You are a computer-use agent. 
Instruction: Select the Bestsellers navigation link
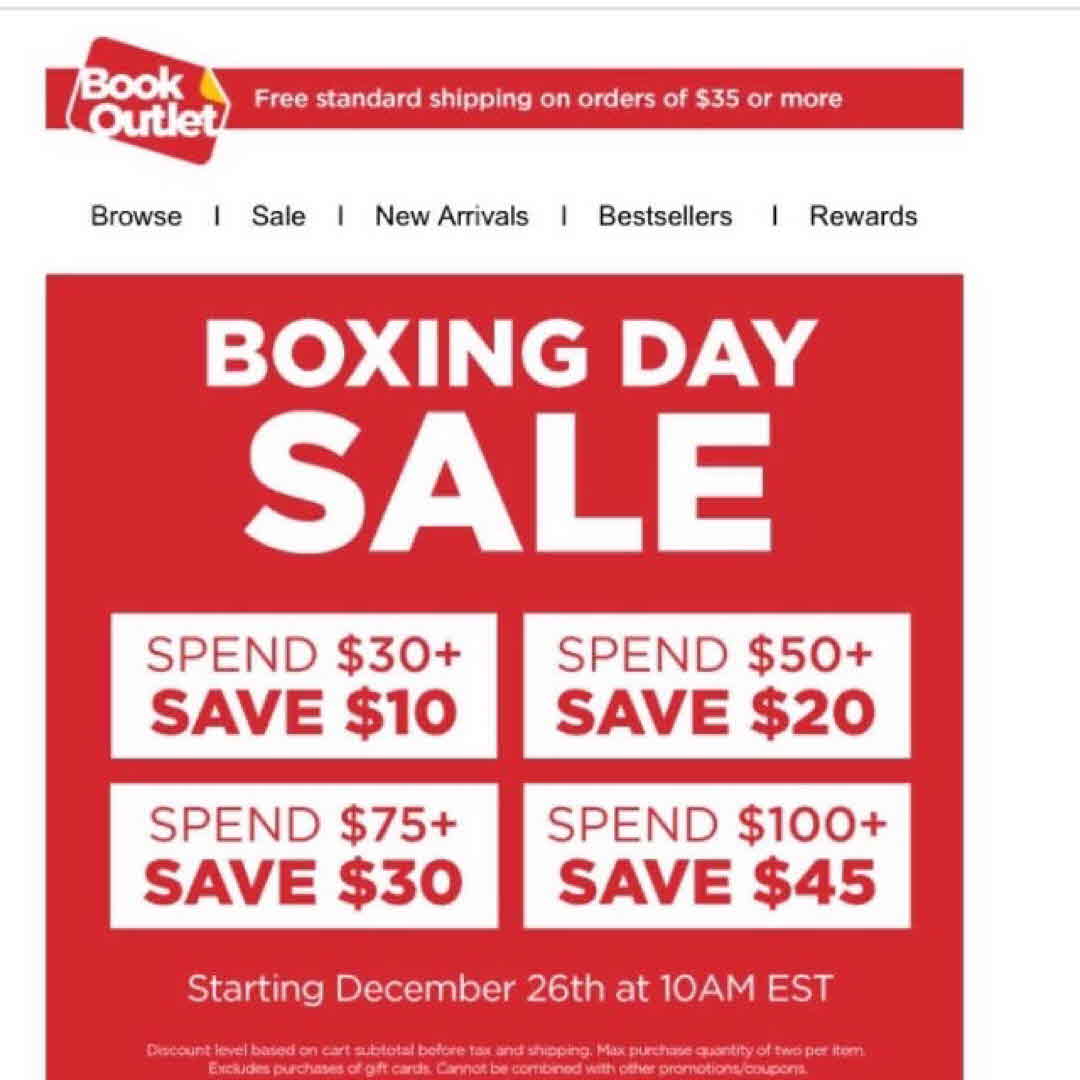tap(665, 216)
